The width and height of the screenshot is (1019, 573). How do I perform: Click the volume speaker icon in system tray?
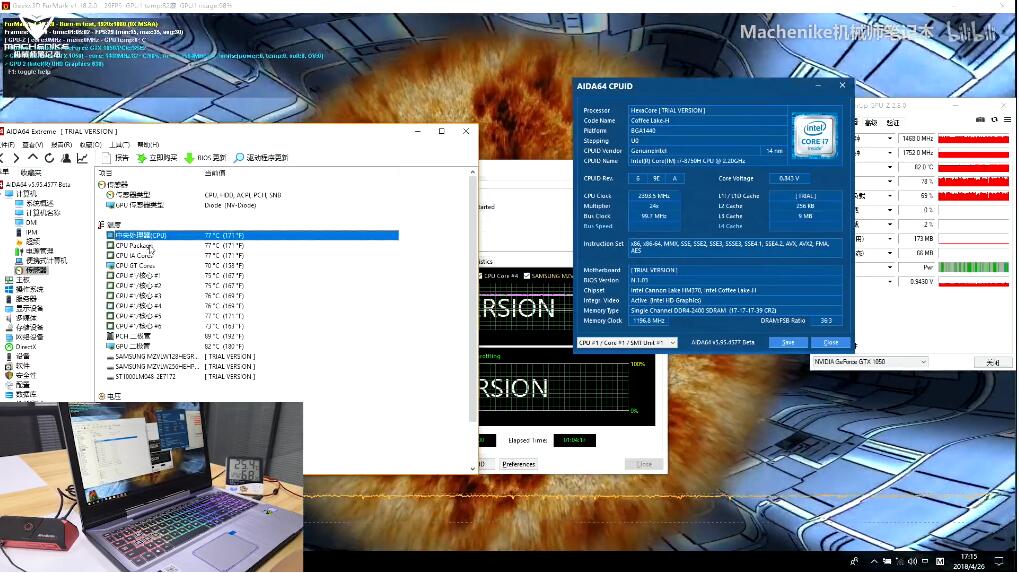(912, 561)
